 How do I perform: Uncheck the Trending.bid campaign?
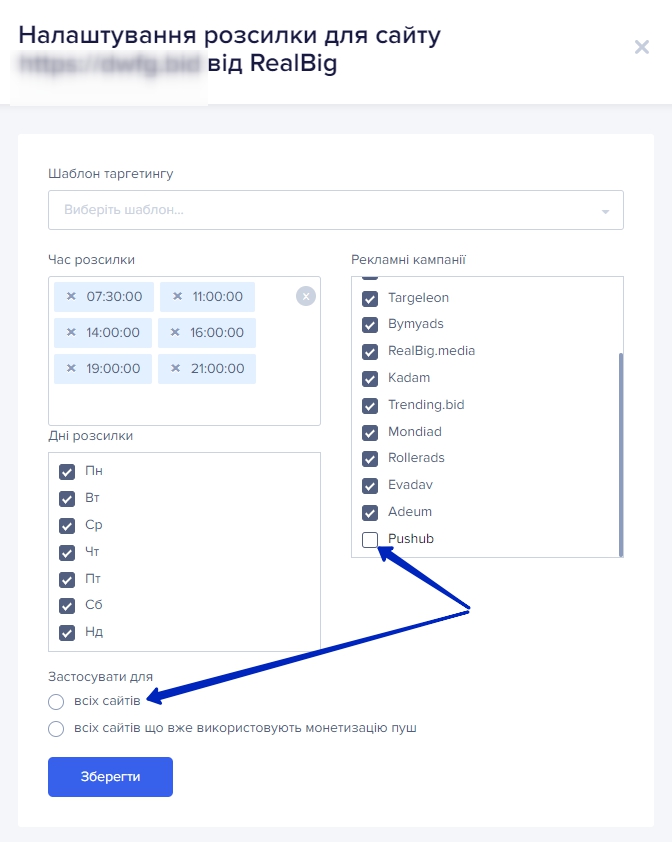tap(370, 405)
